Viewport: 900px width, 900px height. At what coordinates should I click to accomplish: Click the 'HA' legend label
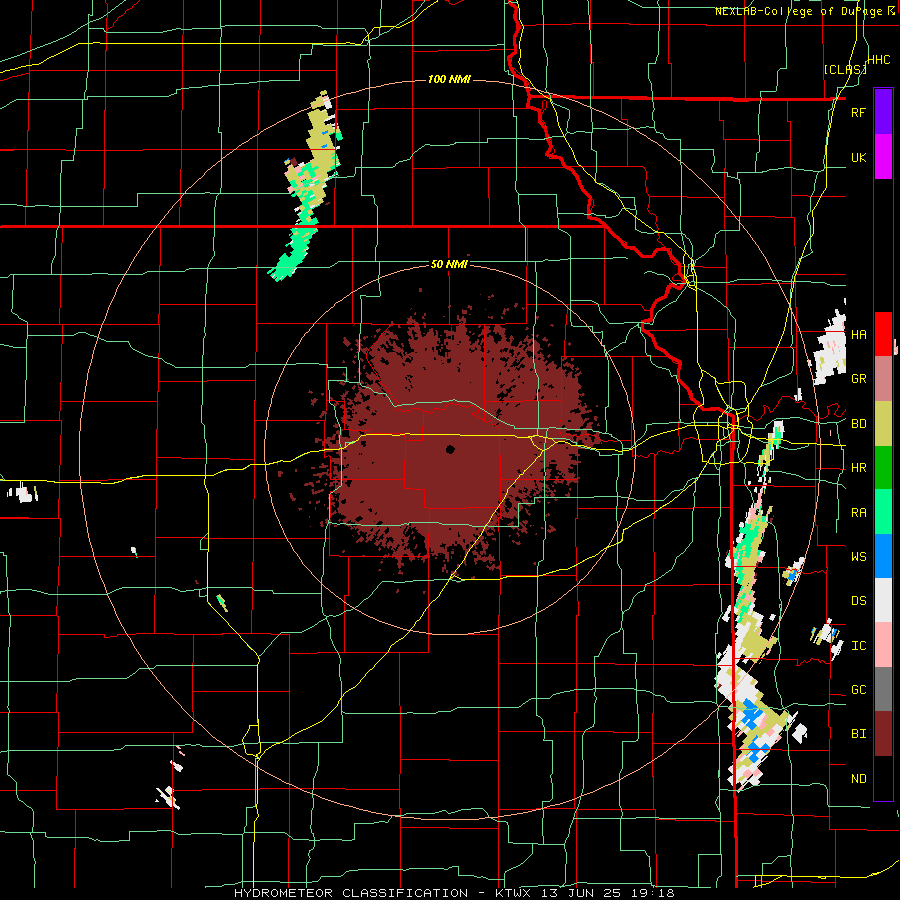(x=858, y=335)
